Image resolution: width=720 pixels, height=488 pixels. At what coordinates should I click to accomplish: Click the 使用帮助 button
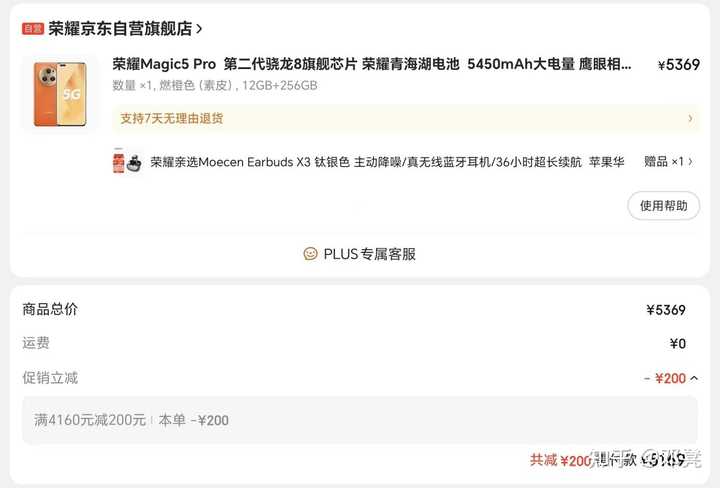click(664, 206)
